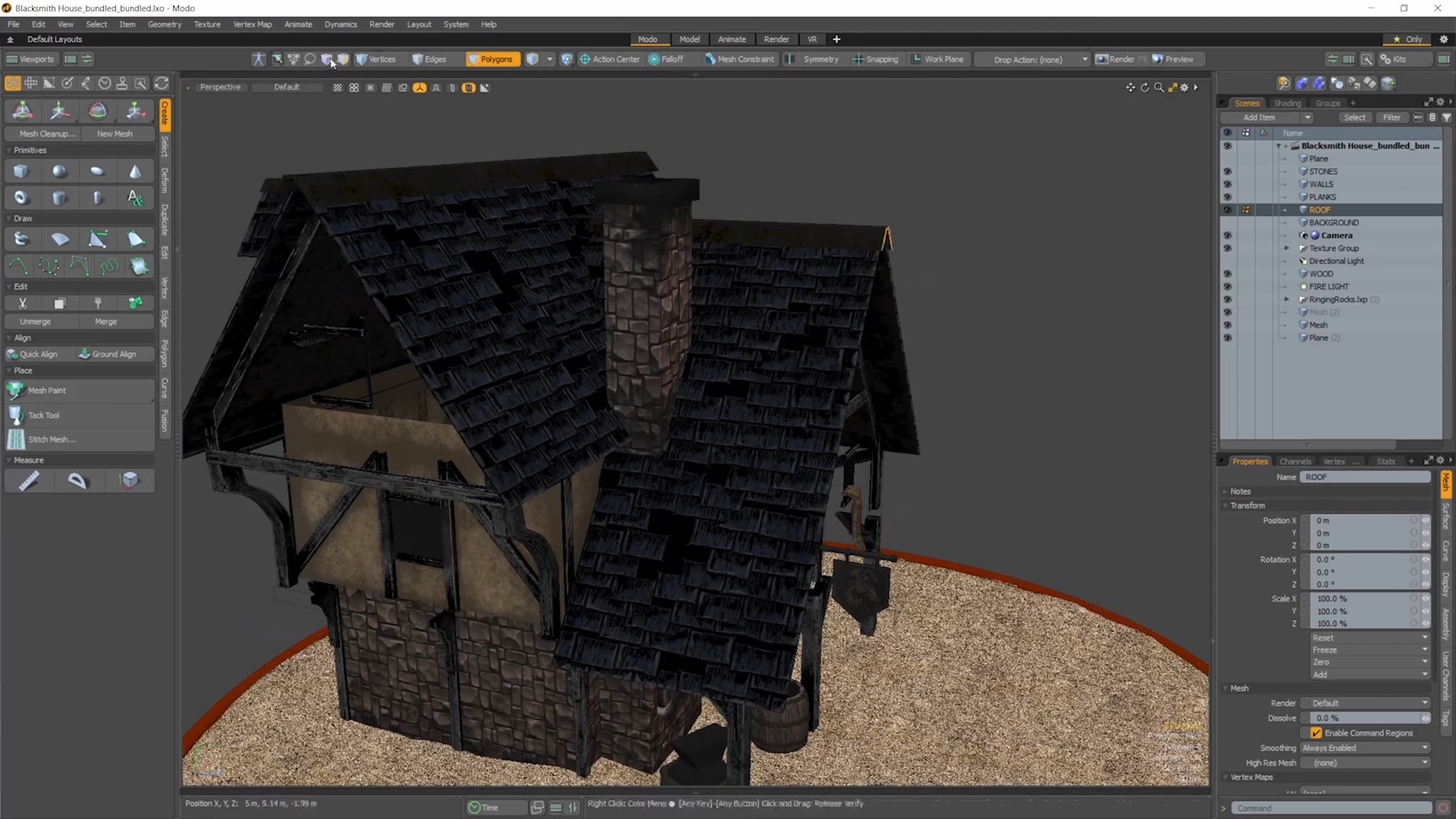Activate the ruler measure tool
The height and width of the screenshot is (819, 1456).
[29, 481]
